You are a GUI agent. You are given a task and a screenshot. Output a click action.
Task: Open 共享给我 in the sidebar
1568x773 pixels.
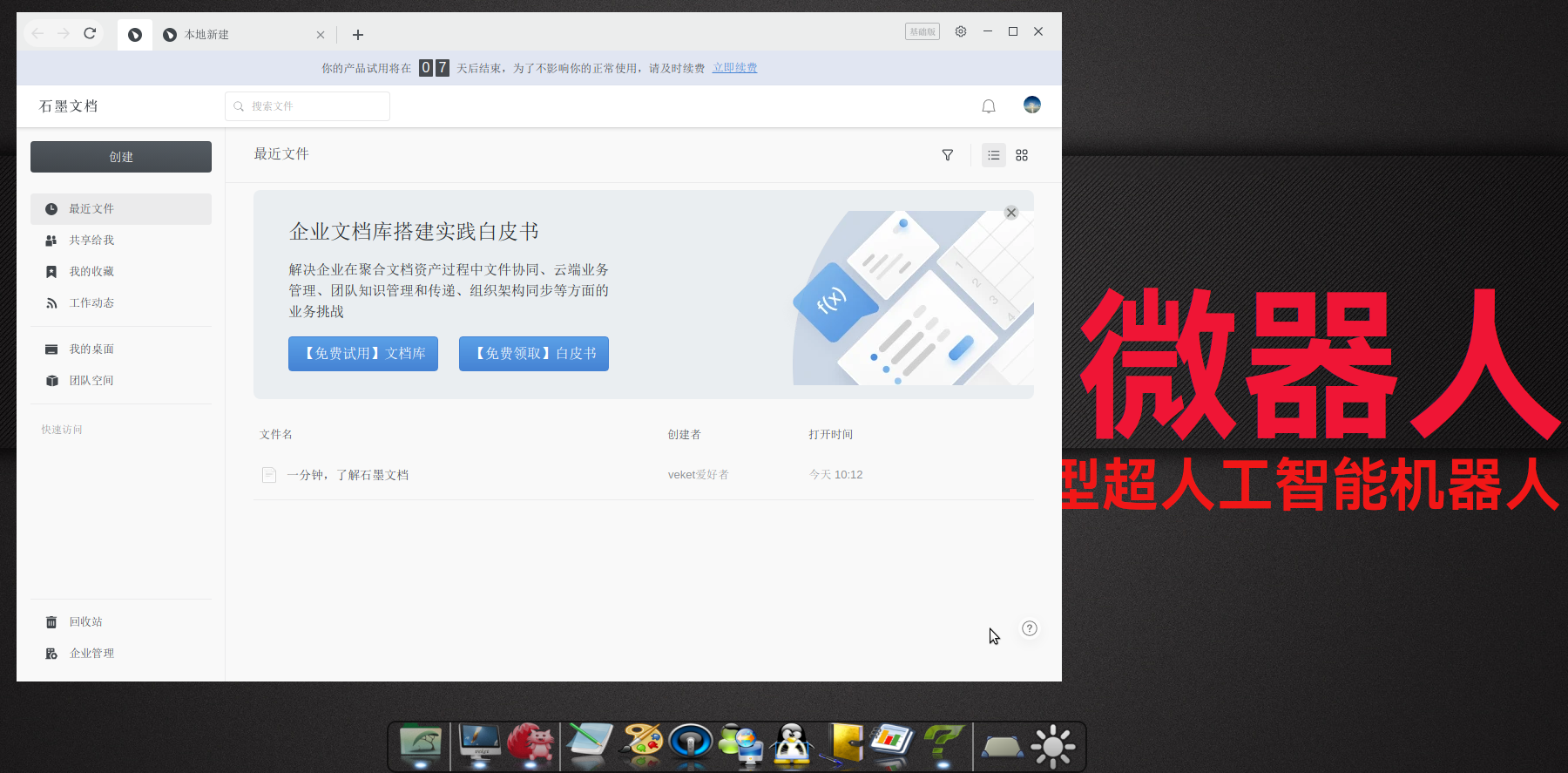point(121,241)
